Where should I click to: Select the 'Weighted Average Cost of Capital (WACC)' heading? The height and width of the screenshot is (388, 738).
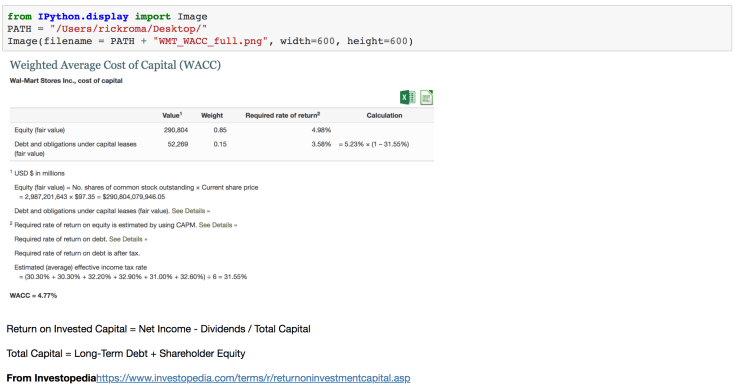click(x=115, y=65)
